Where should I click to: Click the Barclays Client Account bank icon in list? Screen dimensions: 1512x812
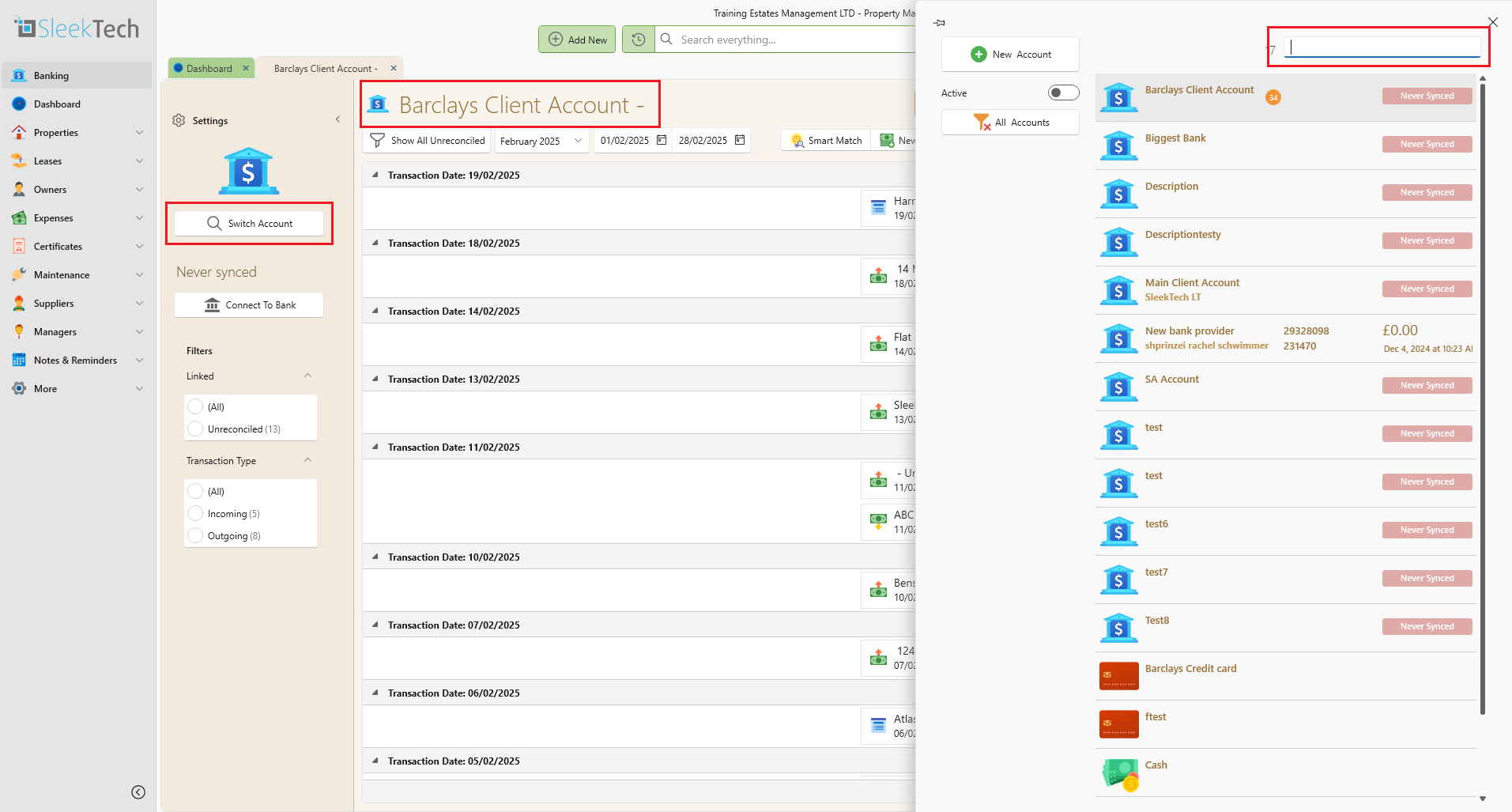1118,97
